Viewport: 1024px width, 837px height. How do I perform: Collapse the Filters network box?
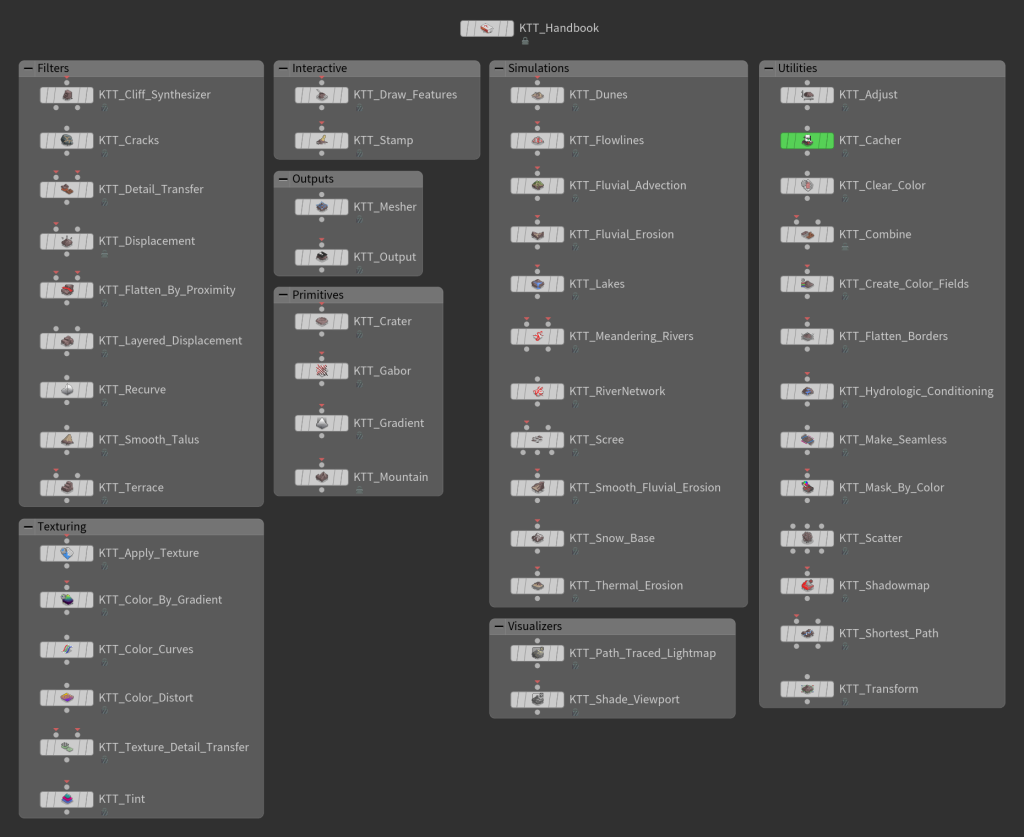coord(28,69)
